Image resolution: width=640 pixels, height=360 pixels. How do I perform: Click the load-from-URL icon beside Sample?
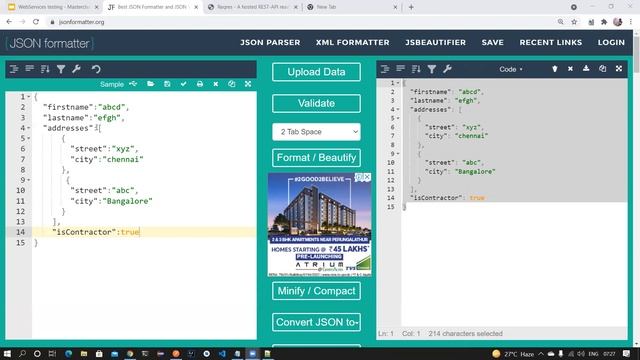coord(133,84)
